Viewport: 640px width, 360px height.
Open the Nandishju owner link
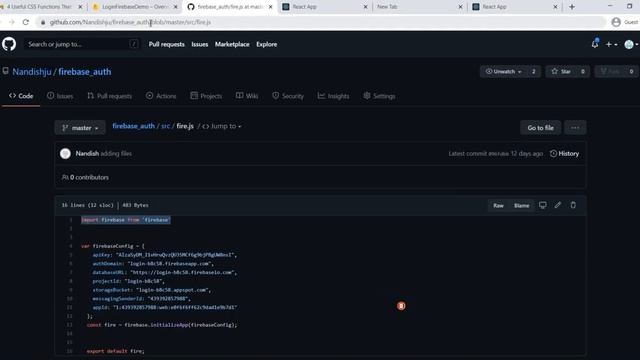pyautogui.click(x=32, y=72)
